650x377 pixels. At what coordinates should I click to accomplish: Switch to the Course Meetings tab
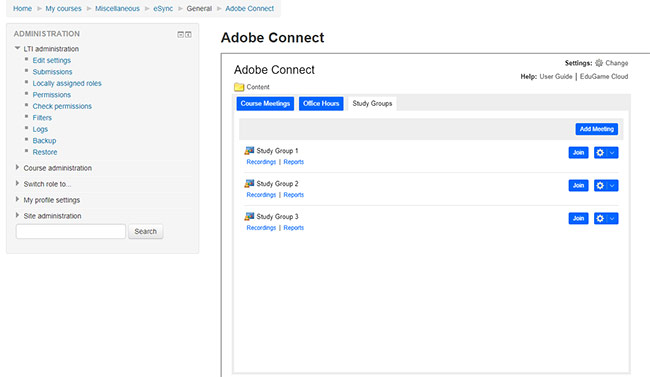pos(265,104)
